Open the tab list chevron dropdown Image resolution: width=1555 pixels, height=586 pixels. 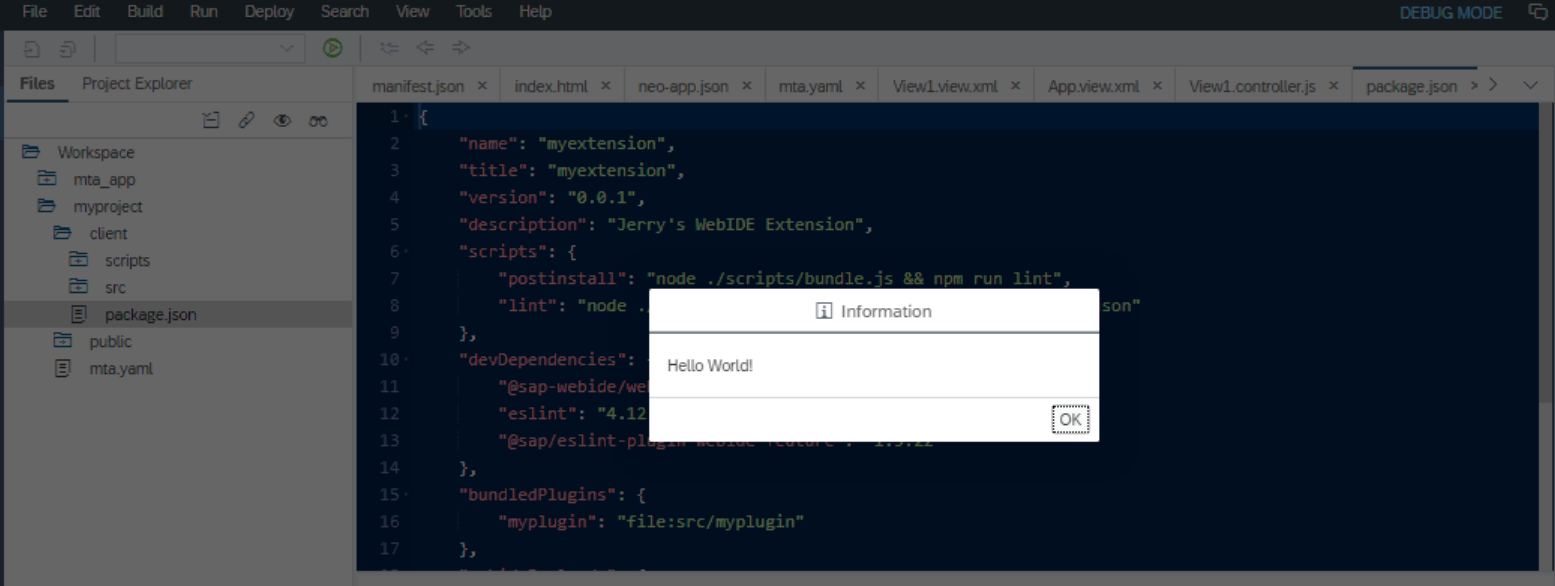coord(1530,85)
